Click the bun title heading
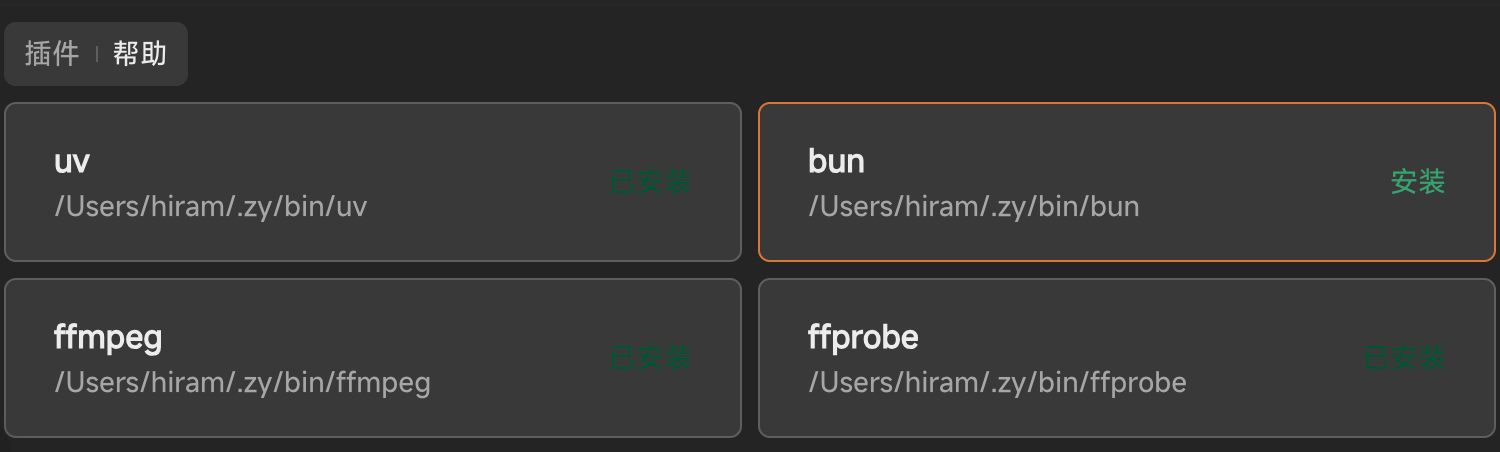The width and height of the screenshot is (1500, 452). click(x=836, y=162)
